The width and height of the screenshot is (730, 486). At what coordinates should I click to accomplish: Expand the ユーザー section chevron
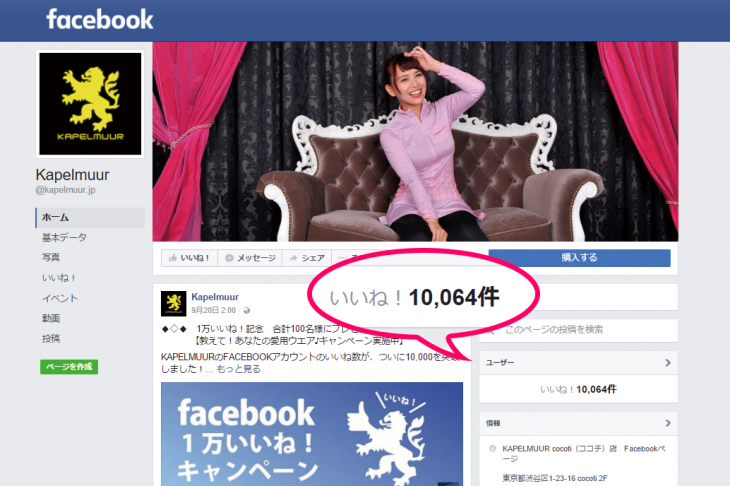pos(668,363)
